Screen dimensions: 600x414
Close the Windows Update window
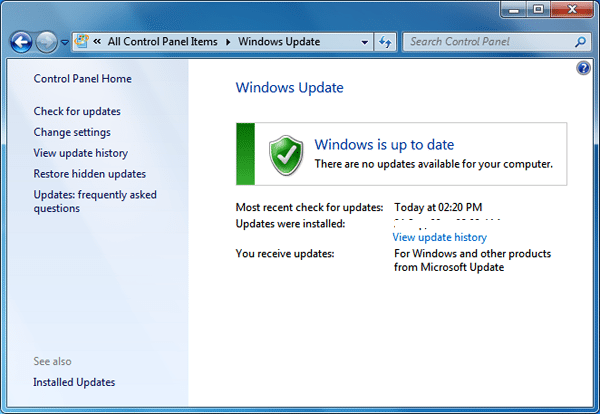tap(572, 9)
